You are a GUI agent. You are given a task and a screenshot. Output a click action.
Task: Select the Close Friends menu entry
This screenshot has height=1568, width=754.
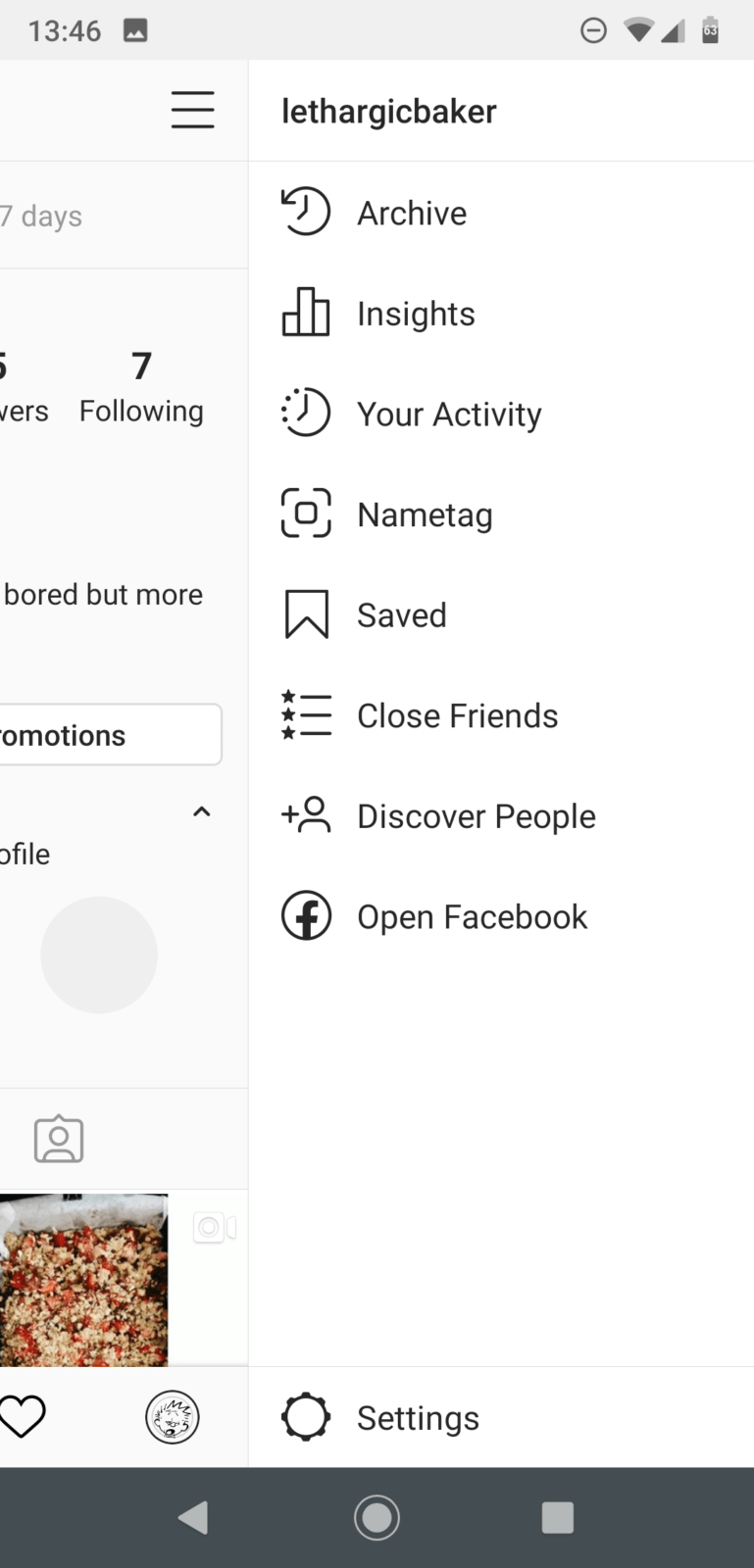click(x=457, y=715)
